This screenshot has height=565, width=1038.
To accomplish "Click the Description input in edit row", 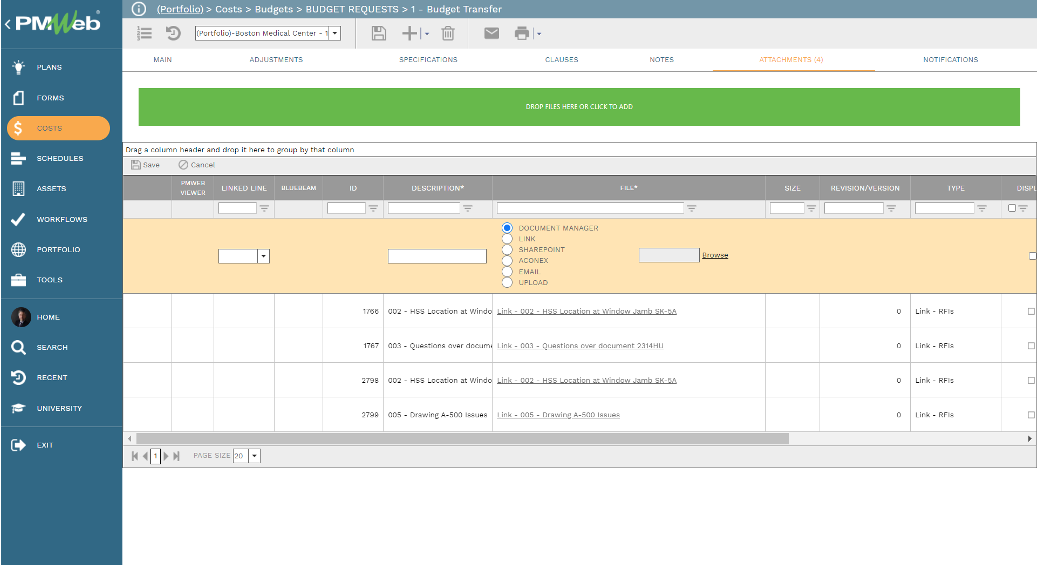I will (438, 256).
